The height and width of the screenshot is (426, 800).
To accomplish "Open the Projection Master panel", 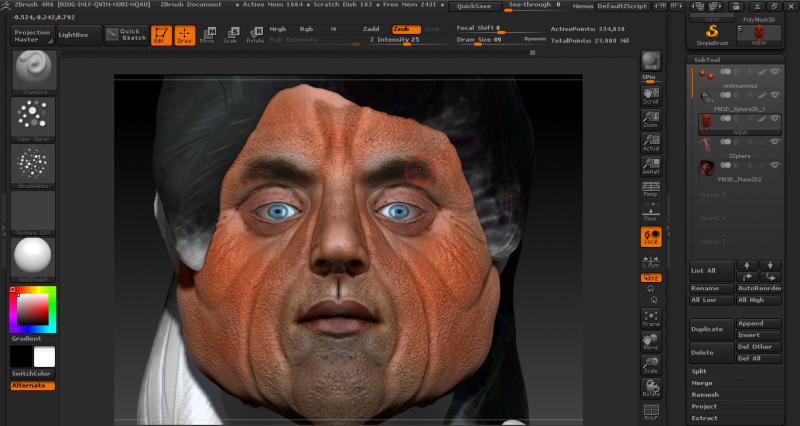I will click(x=32, y=35).
